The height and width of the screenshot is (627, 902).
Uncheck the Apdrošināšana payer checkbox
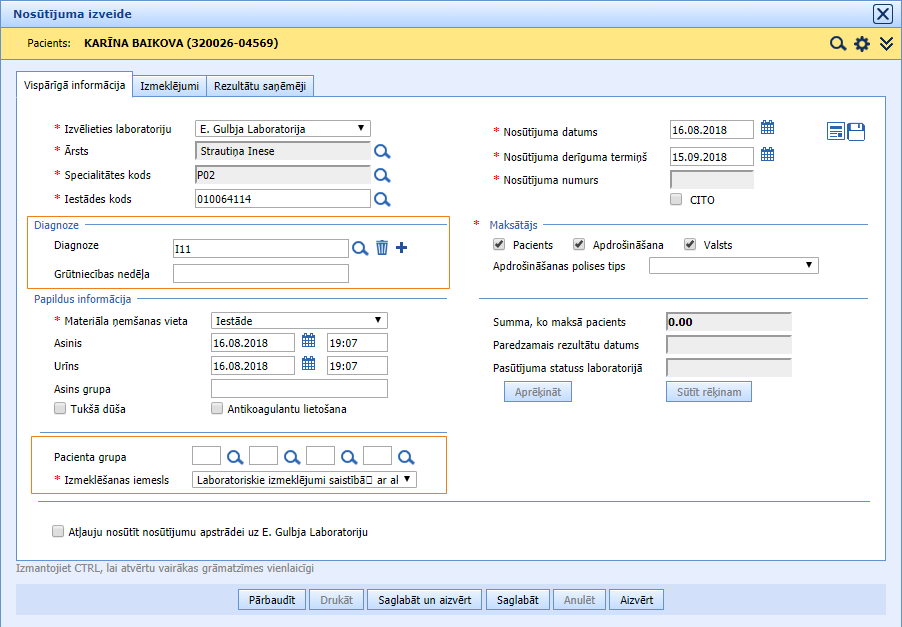[579, 245]
